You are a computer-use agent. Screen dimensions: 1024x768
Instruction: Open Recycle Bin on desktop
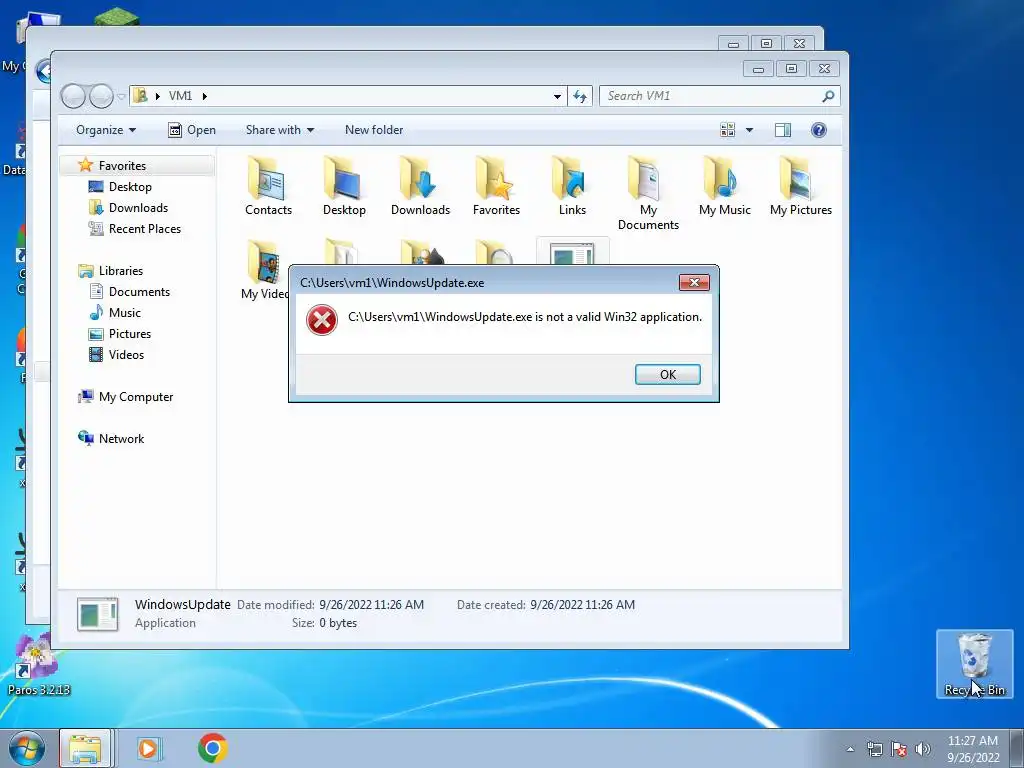[x=974, y=664]
